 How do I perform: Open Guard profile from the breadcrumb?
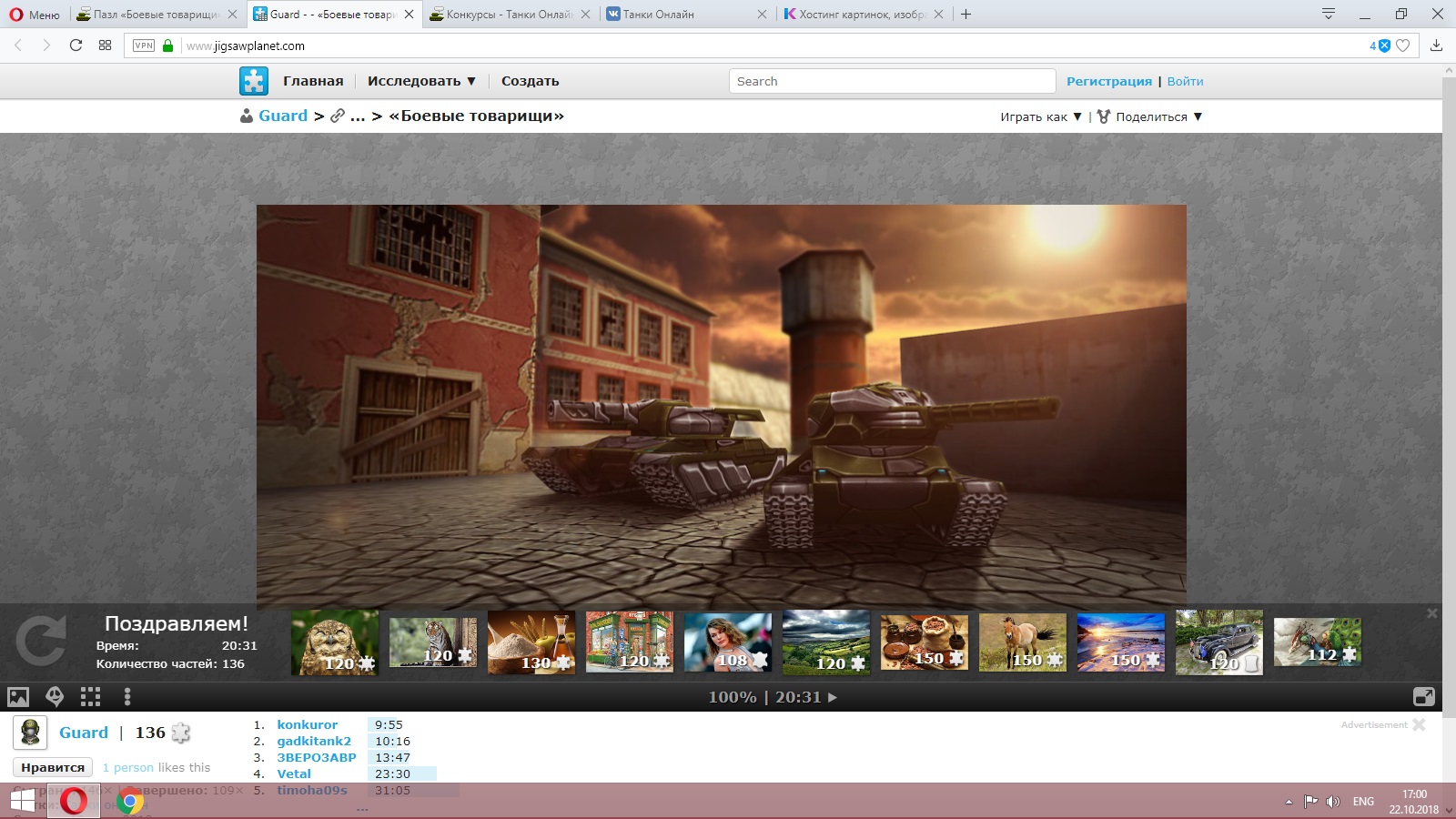point(283,116)
